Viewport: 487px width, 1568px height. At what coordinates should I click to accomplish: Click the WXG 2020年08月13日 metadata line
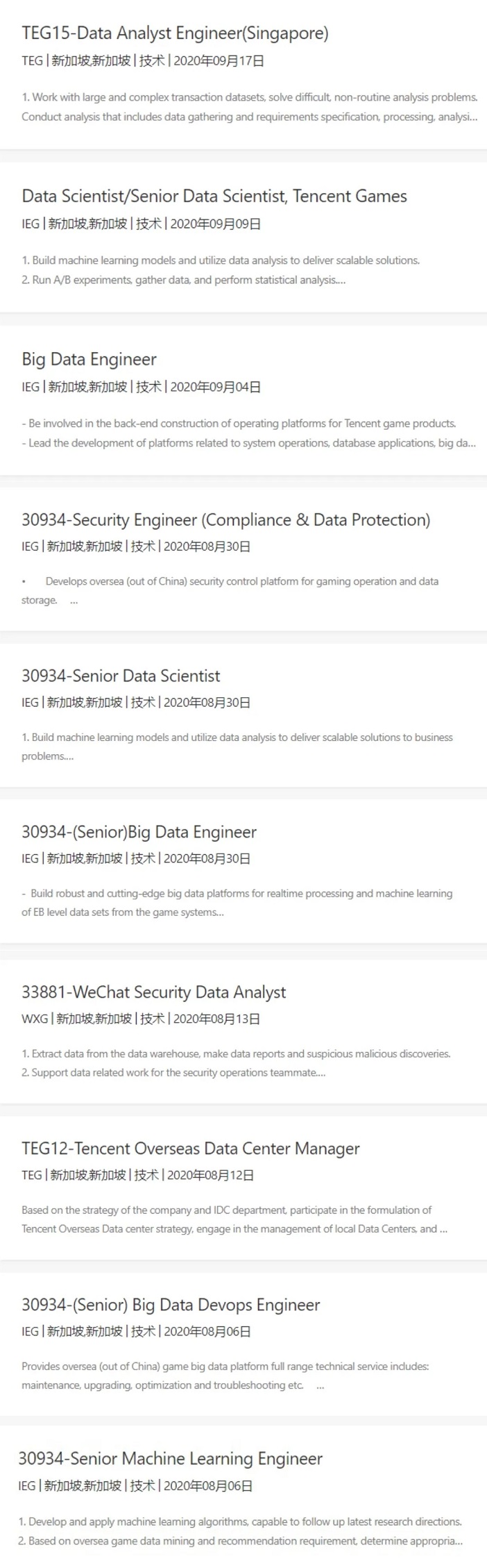pos(141,1019)
